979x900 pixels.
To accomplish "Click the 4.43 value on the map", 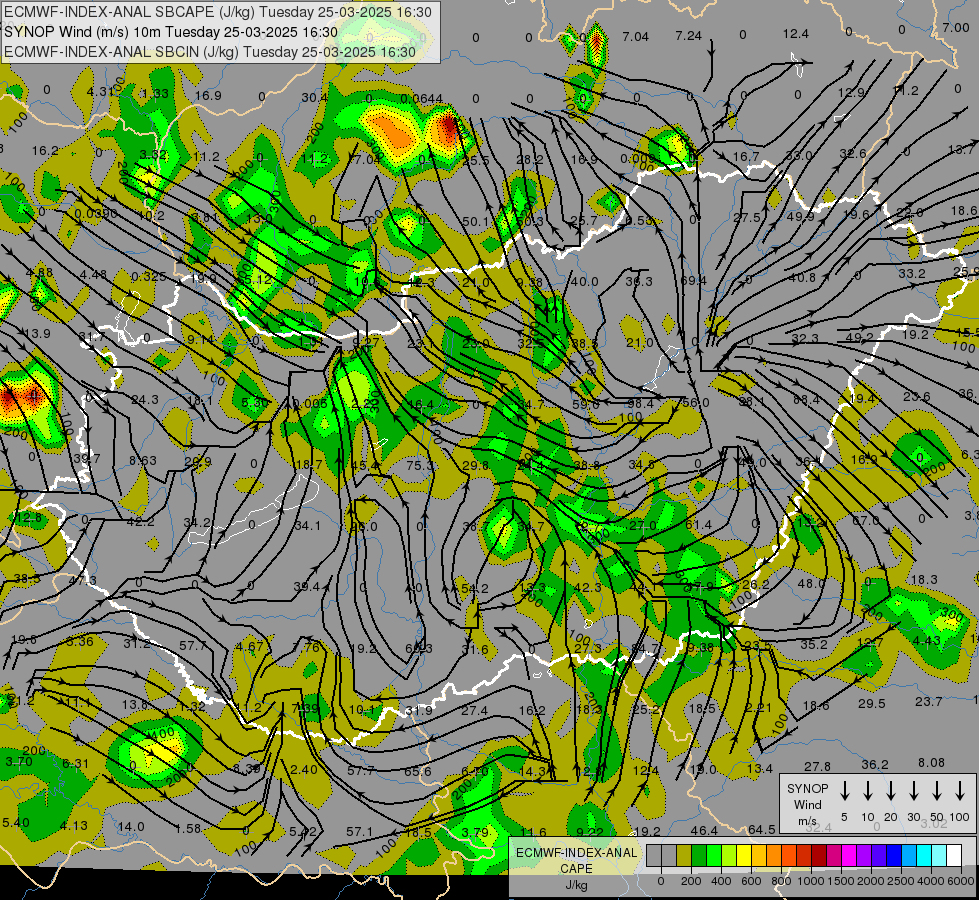I will (x=927, y=641).
